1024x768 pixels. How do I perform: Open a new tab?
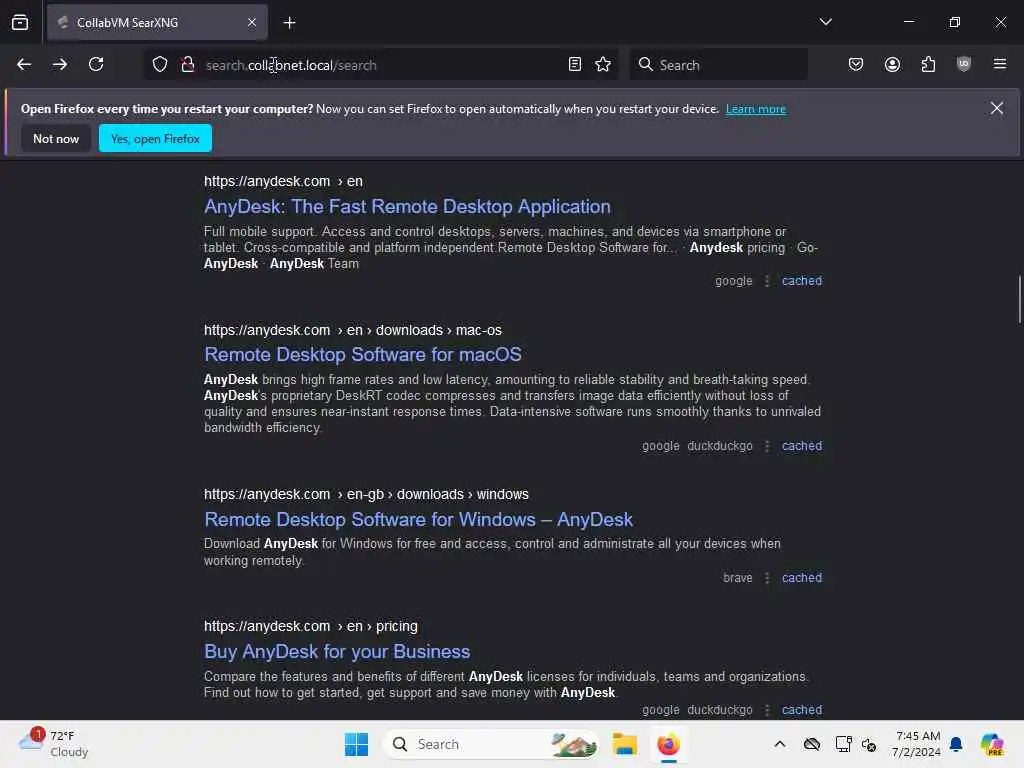(x=289, y=23)
